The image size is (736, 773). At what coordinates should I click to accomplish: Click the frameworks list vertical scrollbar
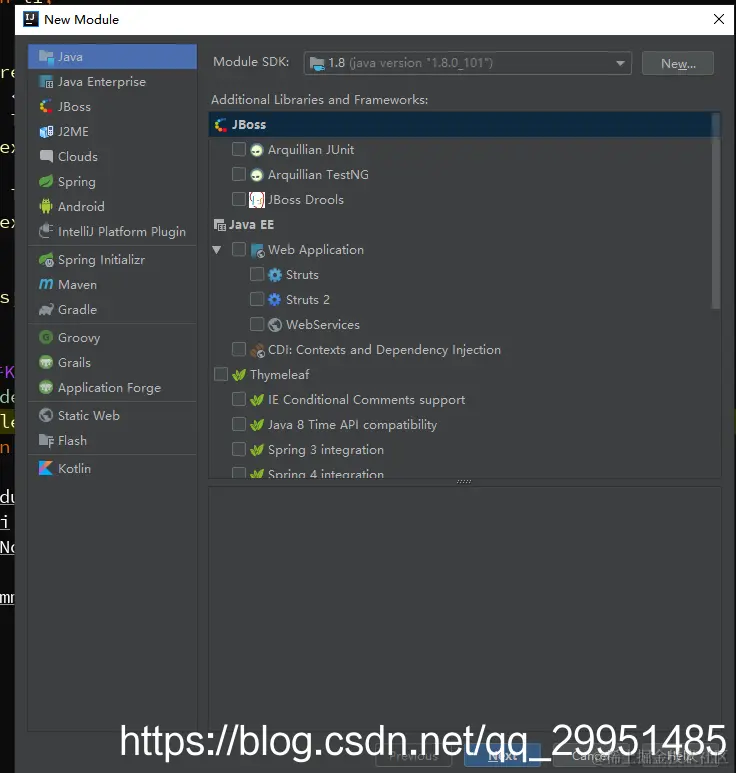point(716,211)
